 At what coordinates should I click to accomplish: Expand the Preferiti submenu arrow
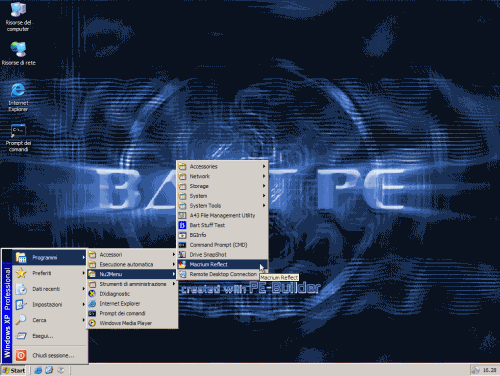tap(83, 273)
